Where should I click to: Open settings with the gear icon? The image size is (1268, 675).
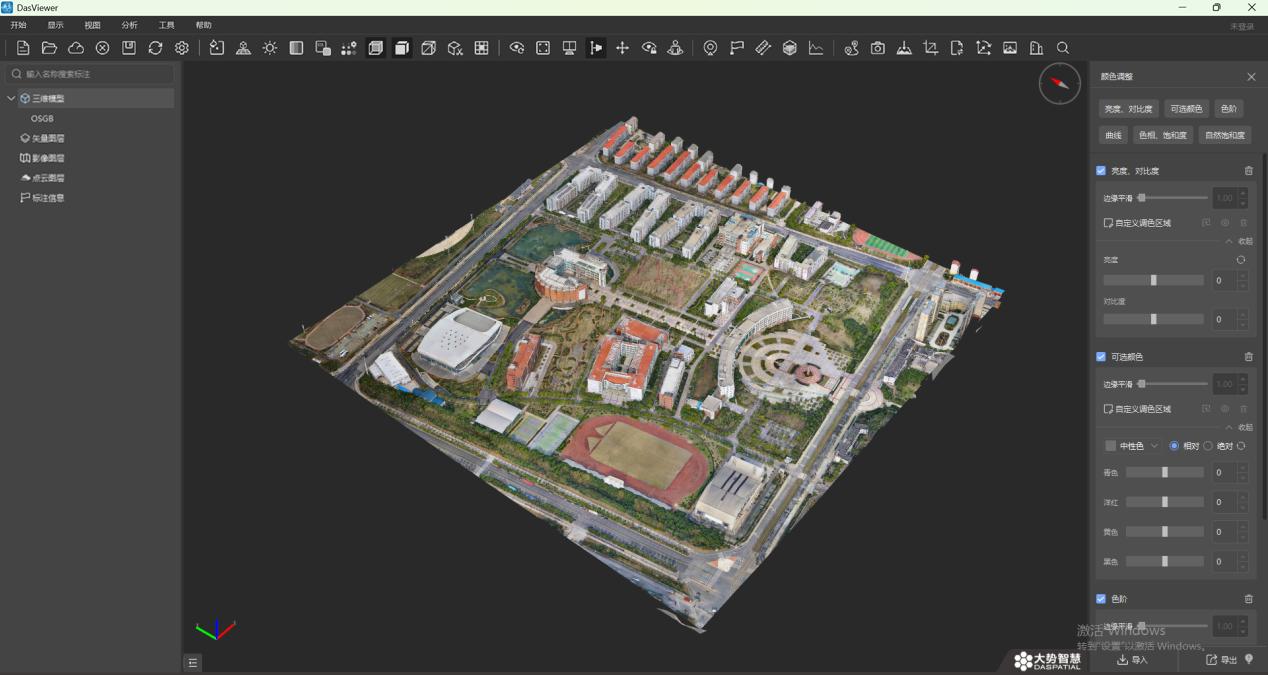[182, 48]
